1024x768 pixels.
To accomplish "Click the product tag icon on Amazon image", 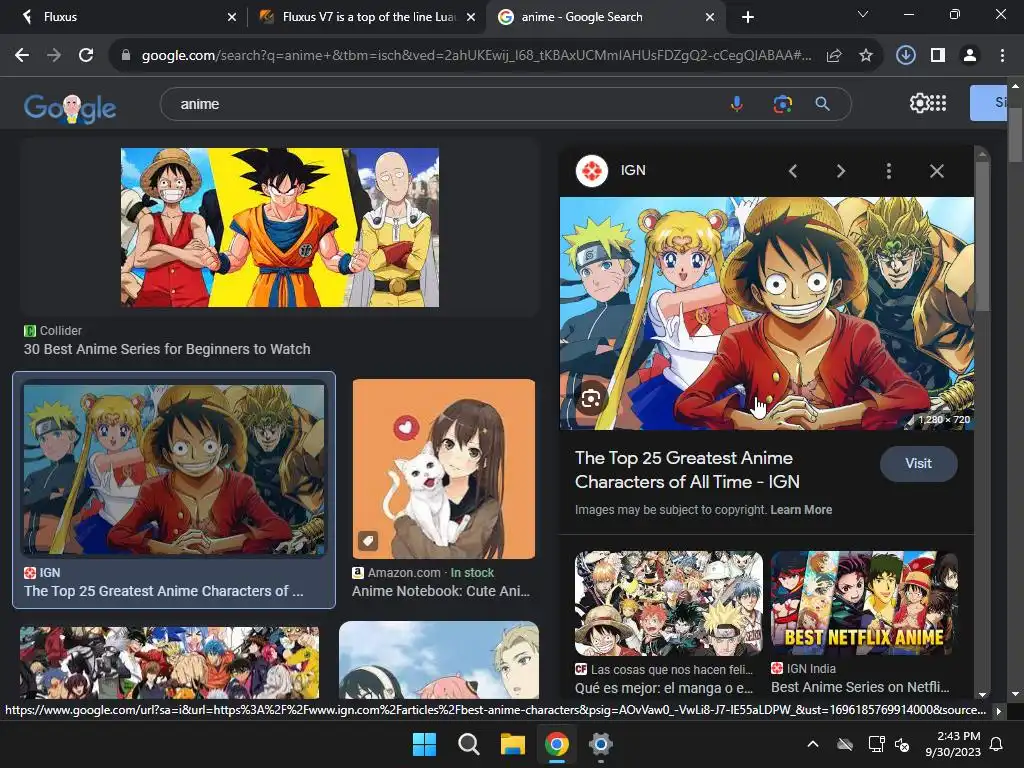I will (368, 541).
